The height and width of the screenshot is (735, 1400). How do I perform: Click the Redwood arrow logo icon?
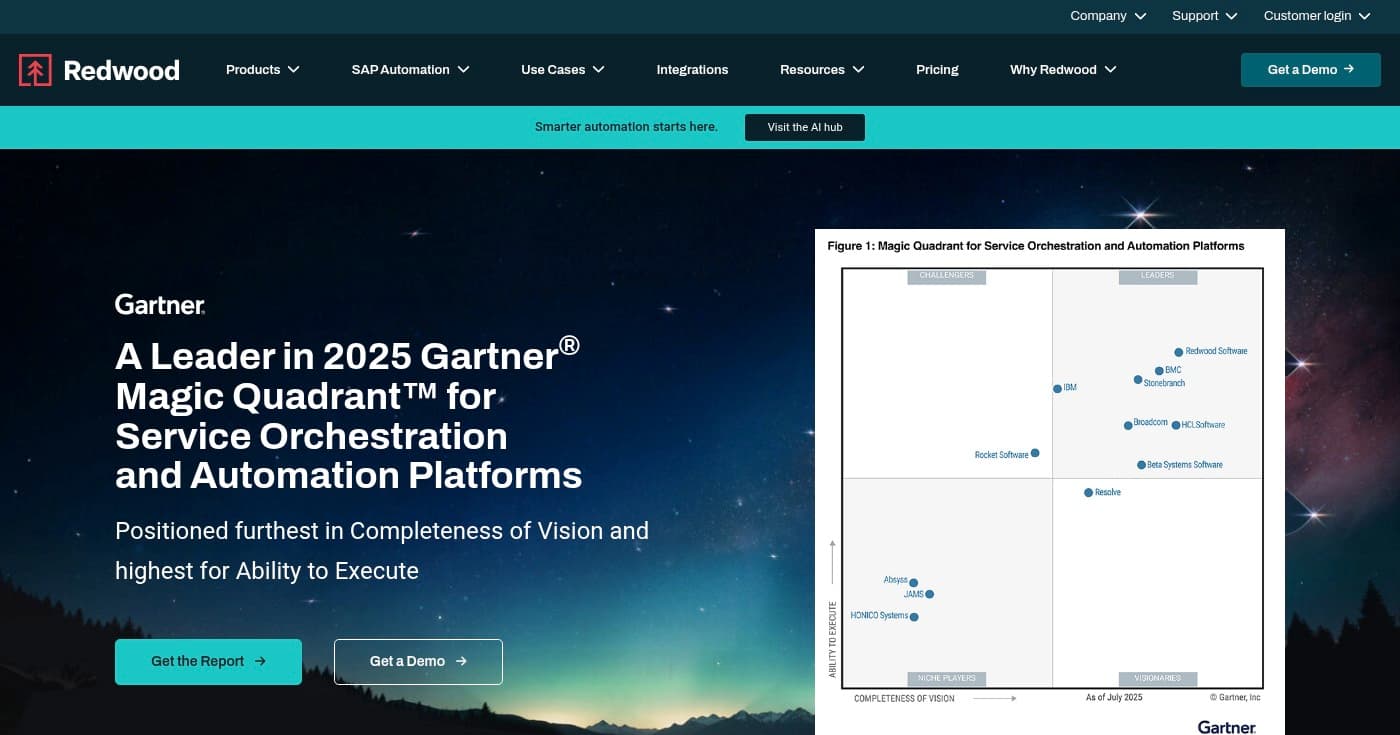(36, 70)
